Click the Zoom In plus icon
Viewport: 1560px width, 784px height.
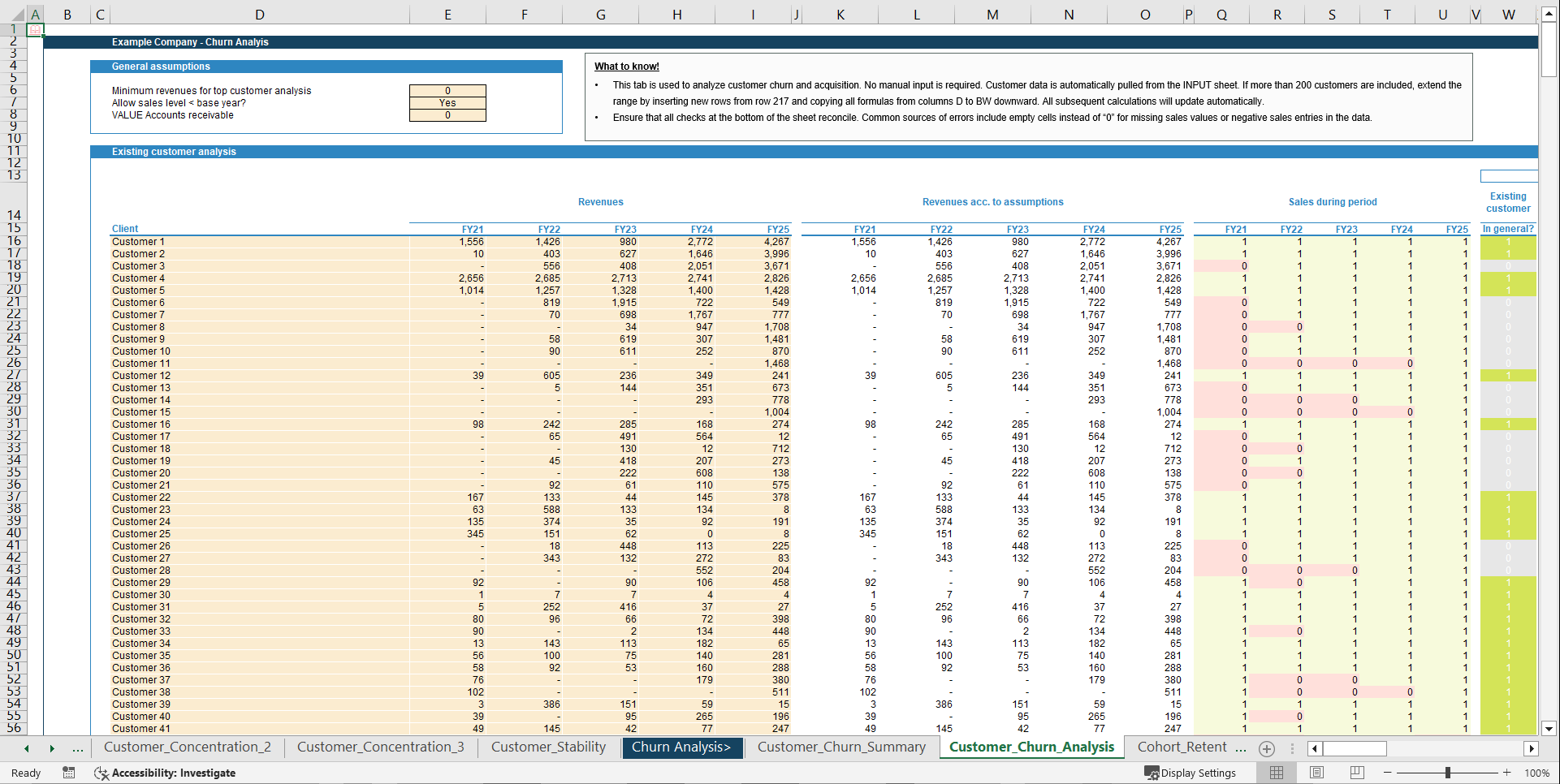tap(1508, 773)
